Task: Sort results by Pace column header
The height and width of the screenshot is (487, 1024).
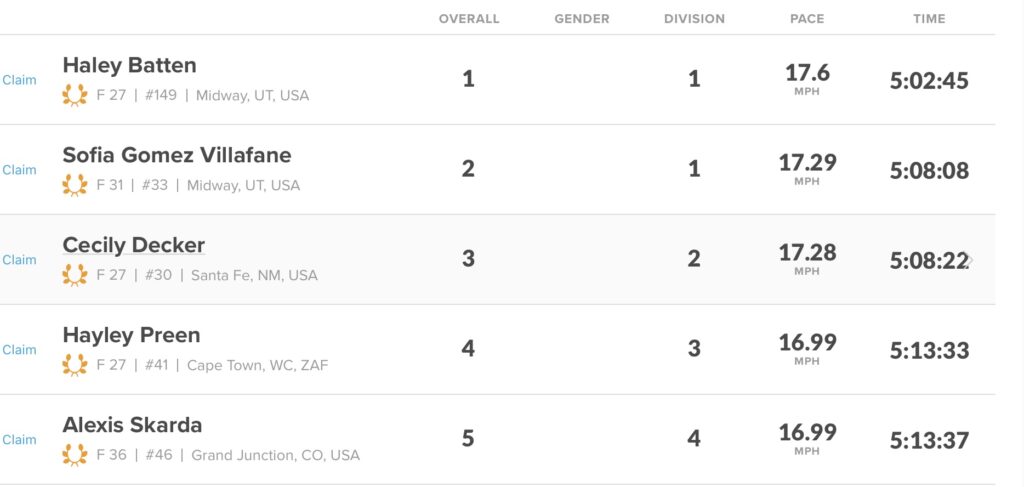Action: click(x=807, y=19)
